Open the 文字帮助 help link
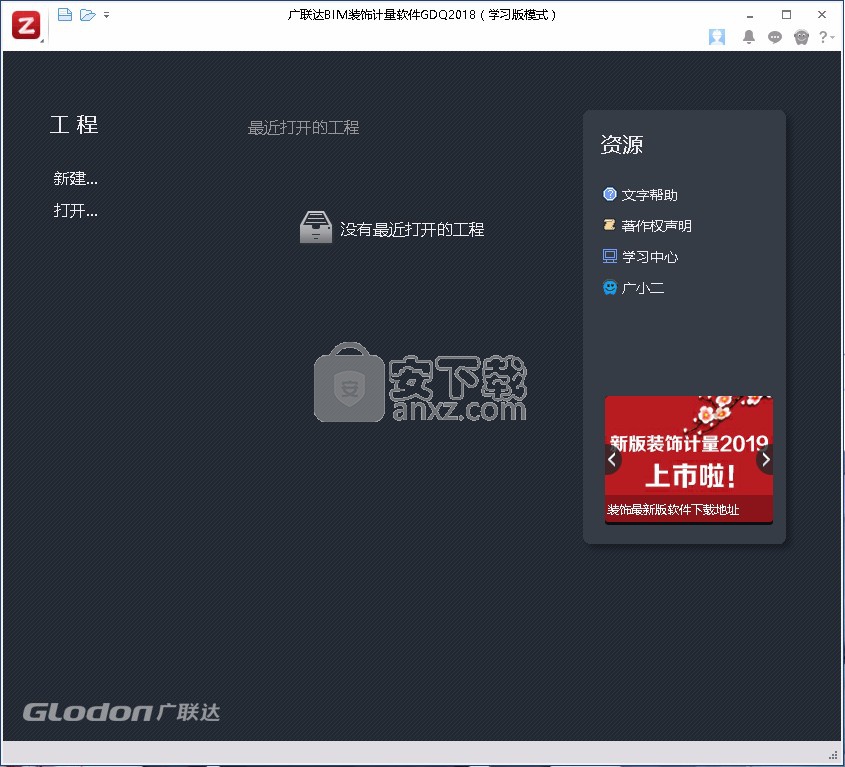 tap(649, 195)
